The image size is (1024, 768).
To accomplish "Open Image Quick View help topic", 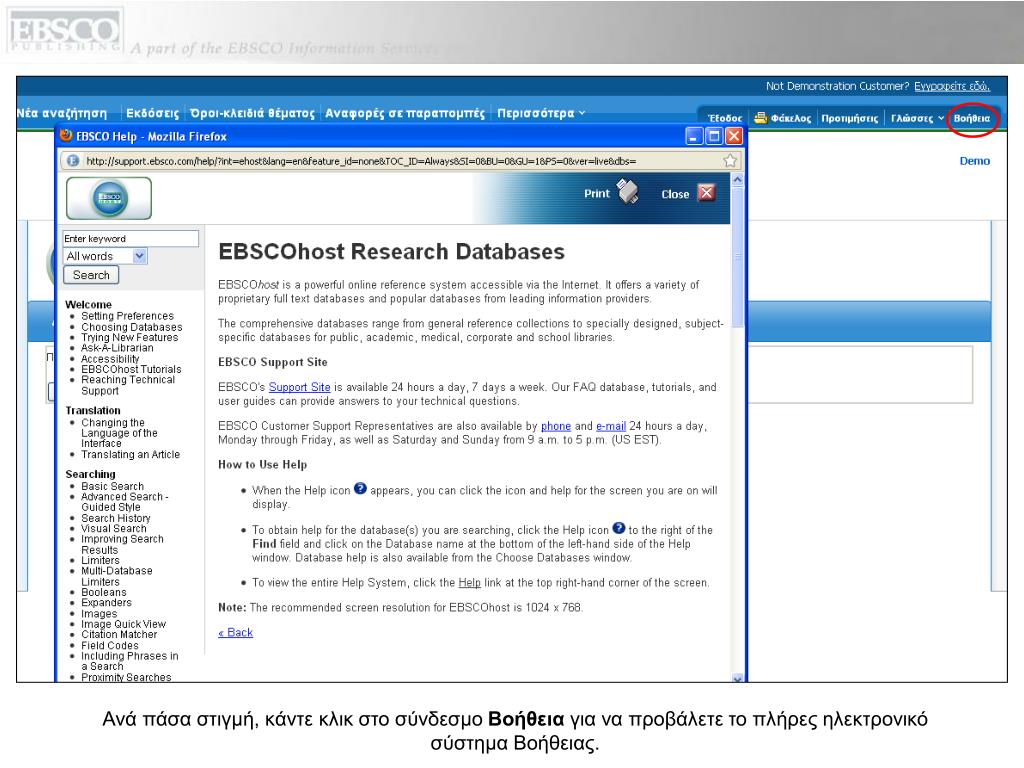I will point(123,624).
